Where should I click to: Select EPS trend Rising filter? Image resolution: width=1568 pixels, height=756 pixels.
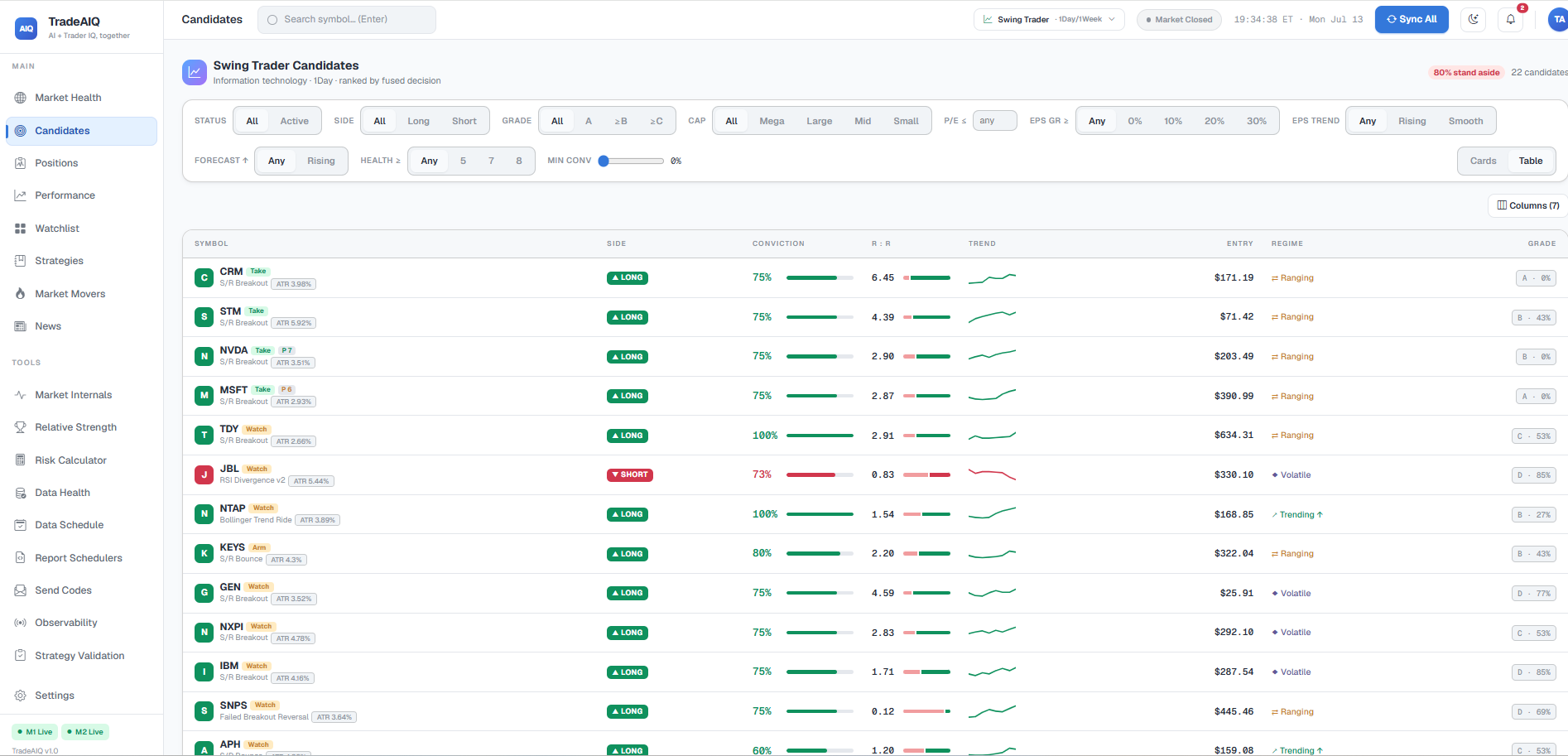point(1412,121)
